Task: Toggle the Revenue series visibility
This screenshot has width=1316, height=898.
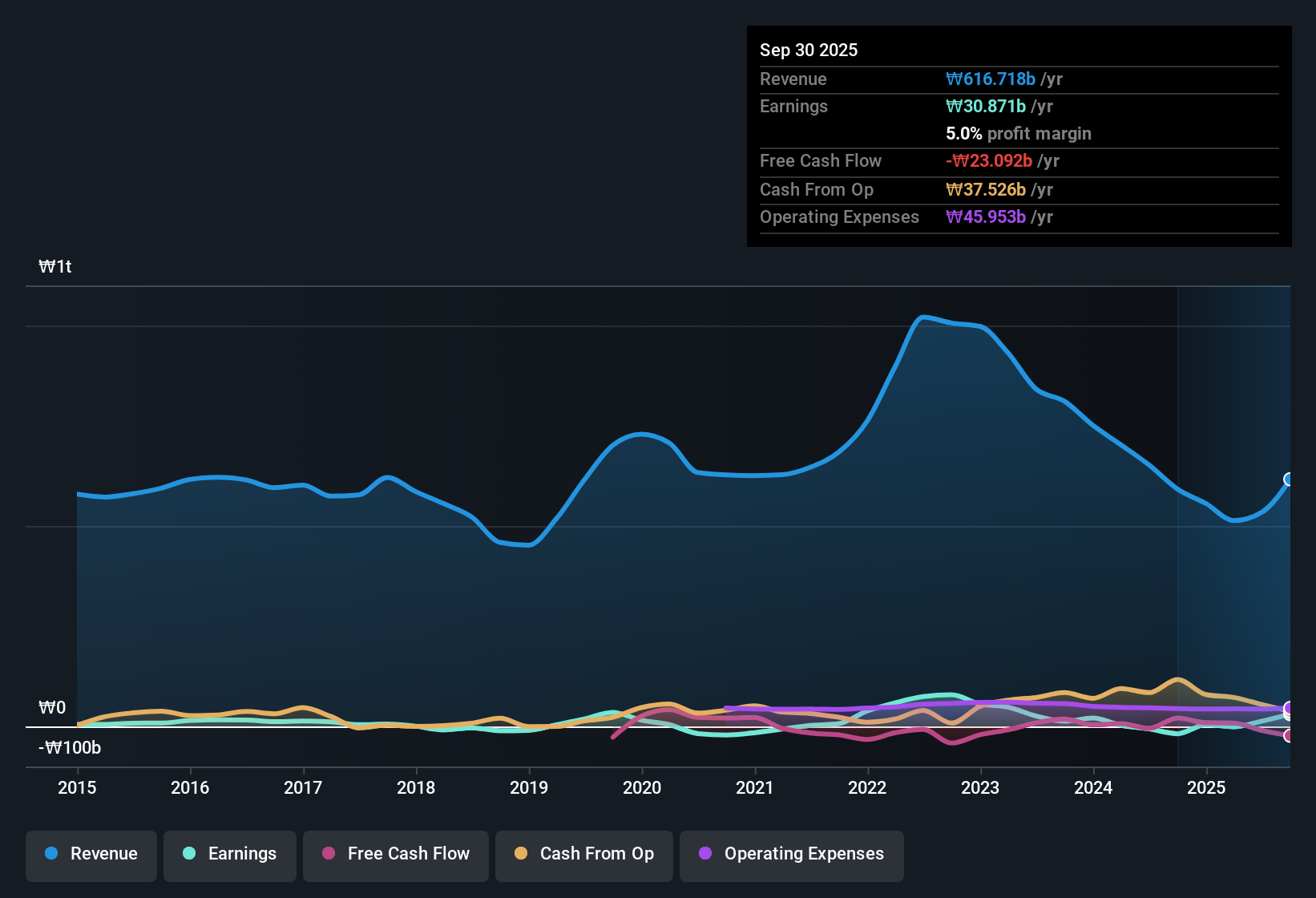Action: 91,855
